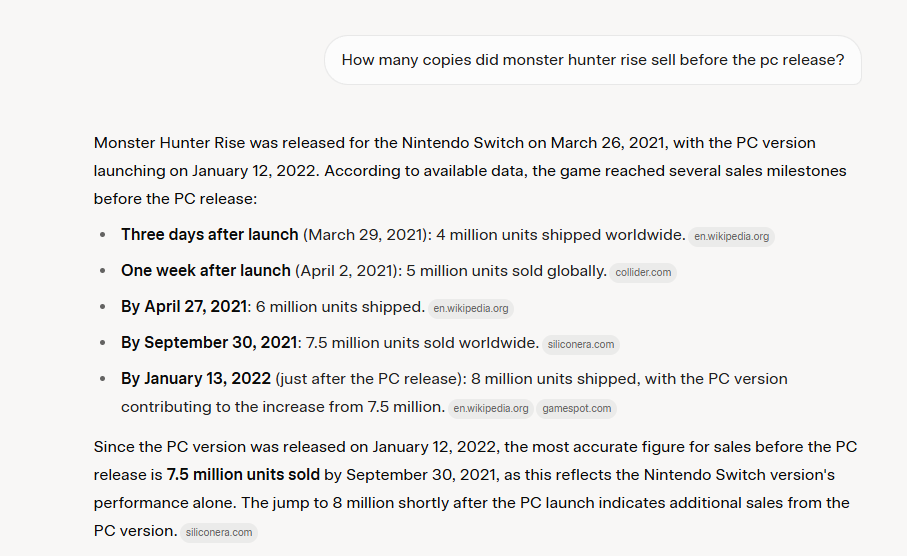Open the collider.com source citation

click(x=644, y=272)
